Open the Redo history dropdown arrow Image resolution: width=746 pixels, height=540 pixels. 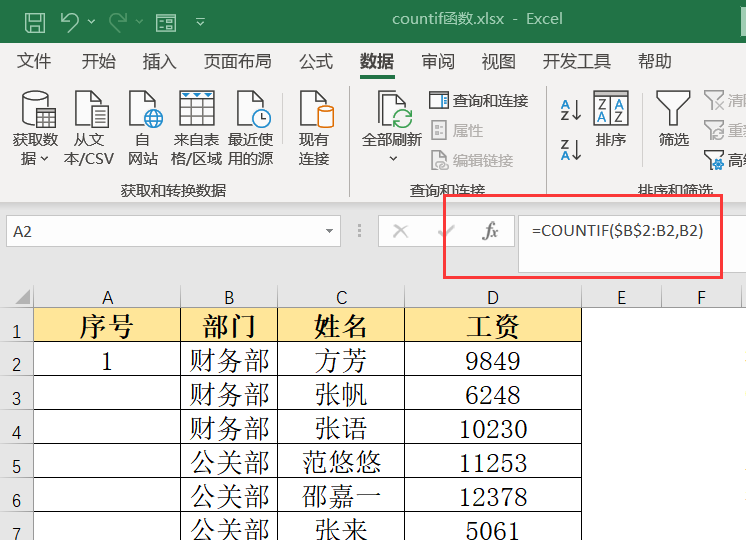click(x=139, y=22)
